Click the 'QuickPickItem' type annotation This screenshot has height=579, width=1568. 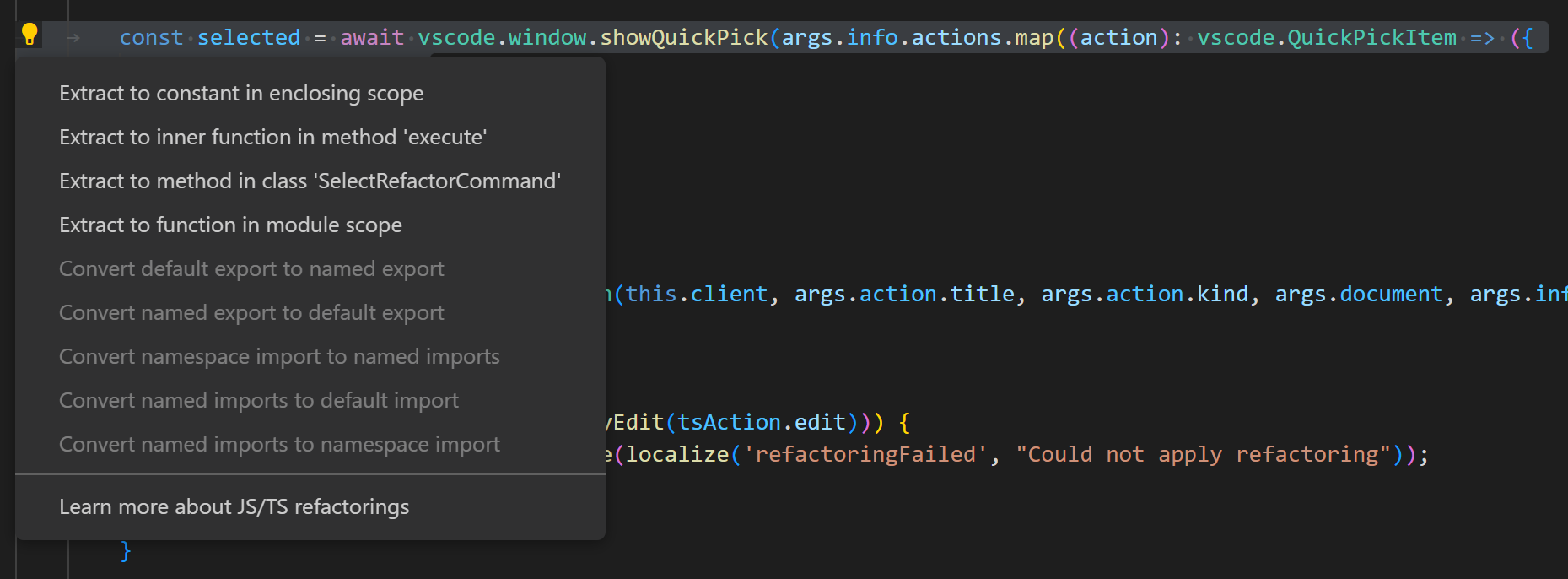pyautogui.click(x=1371, y=38)
